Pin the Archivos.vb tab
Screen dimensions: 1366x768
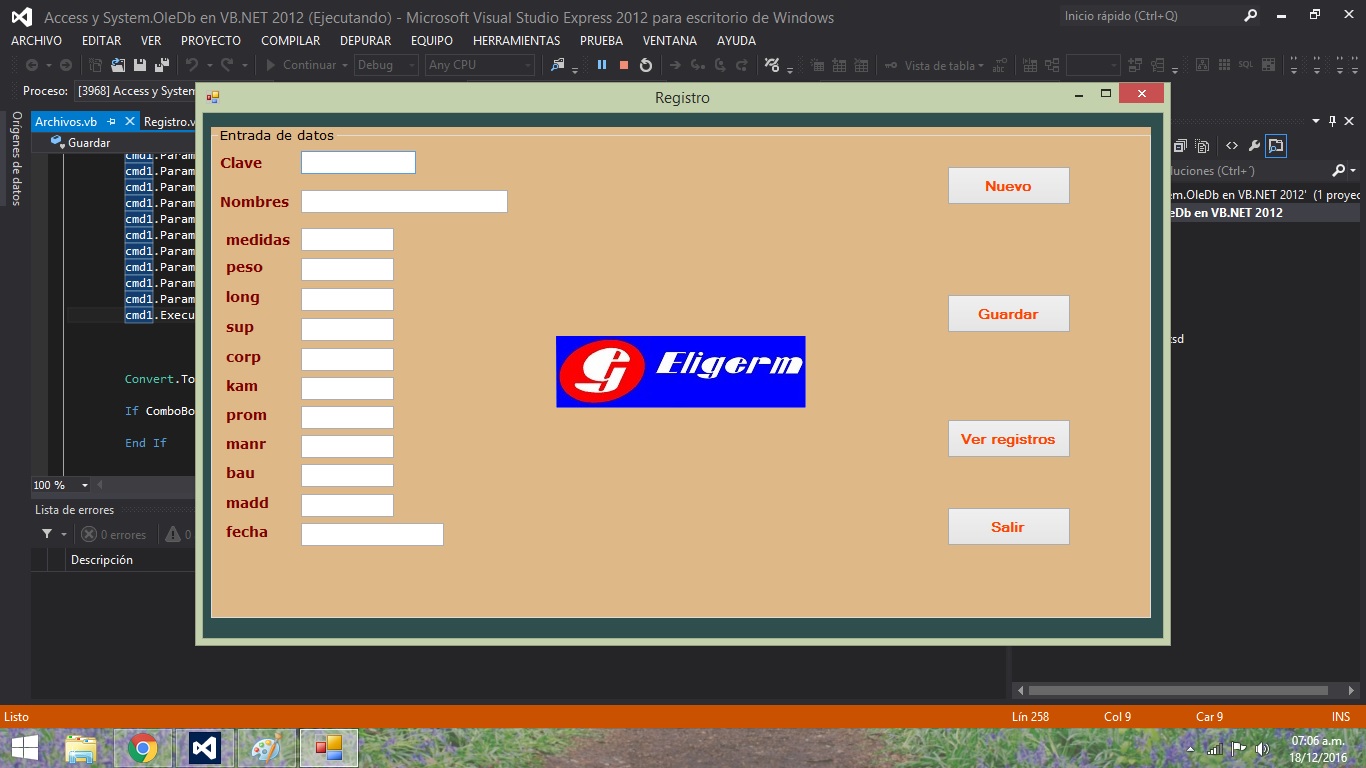tap(112, 122)
